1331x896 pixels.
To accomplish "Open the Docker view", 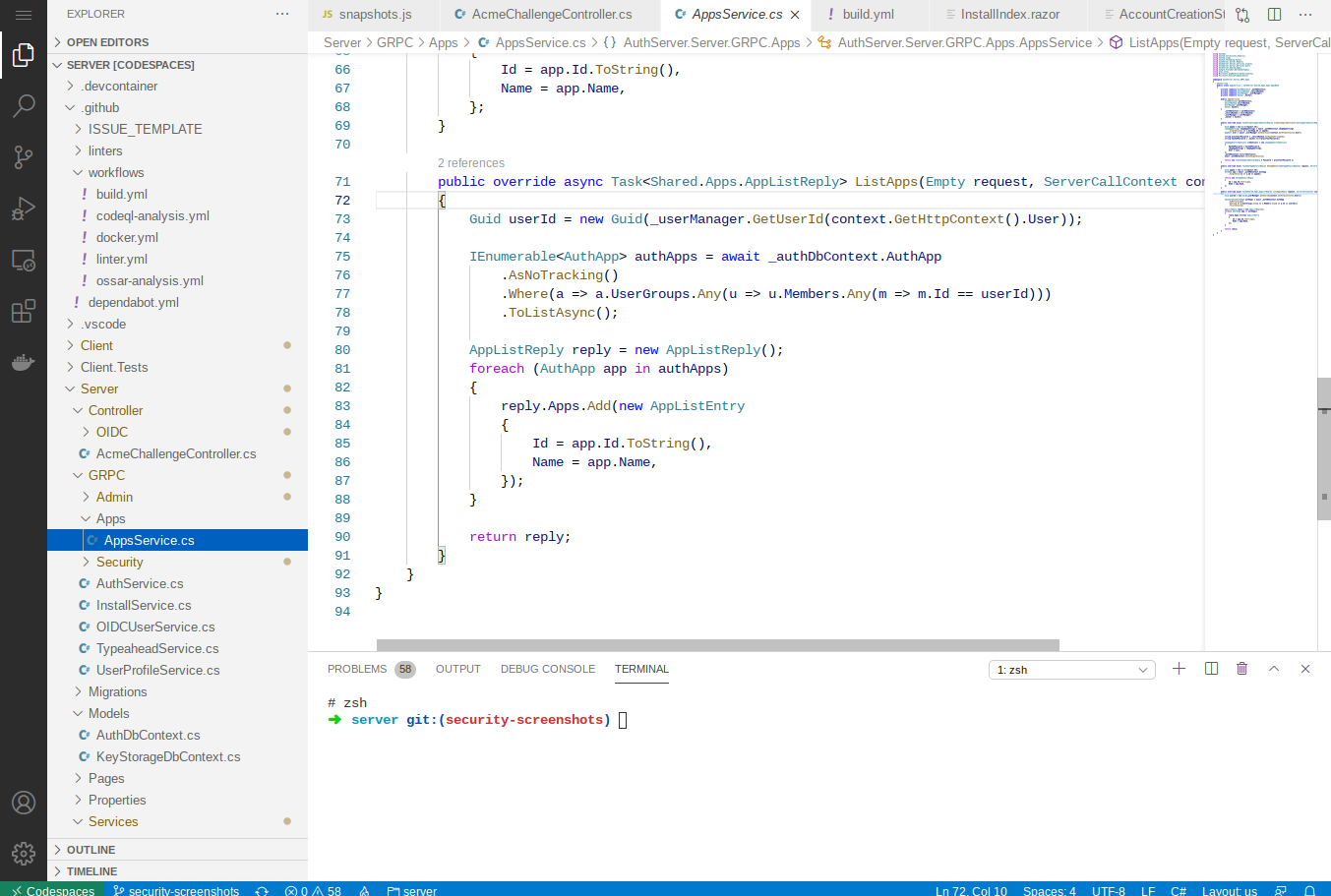I will pyautogui.click(x=24, y=363).
